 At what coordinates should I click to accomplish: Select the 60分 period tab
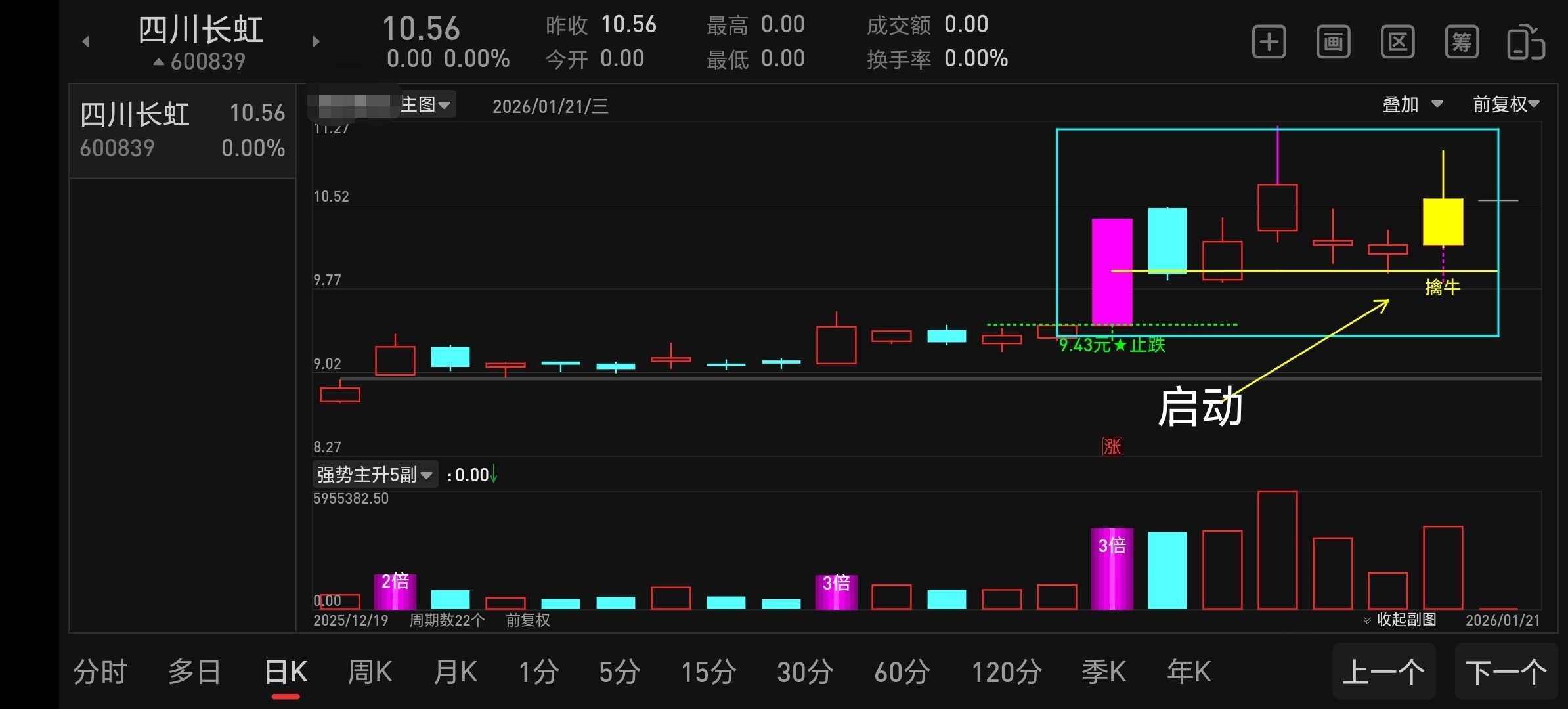902,672
